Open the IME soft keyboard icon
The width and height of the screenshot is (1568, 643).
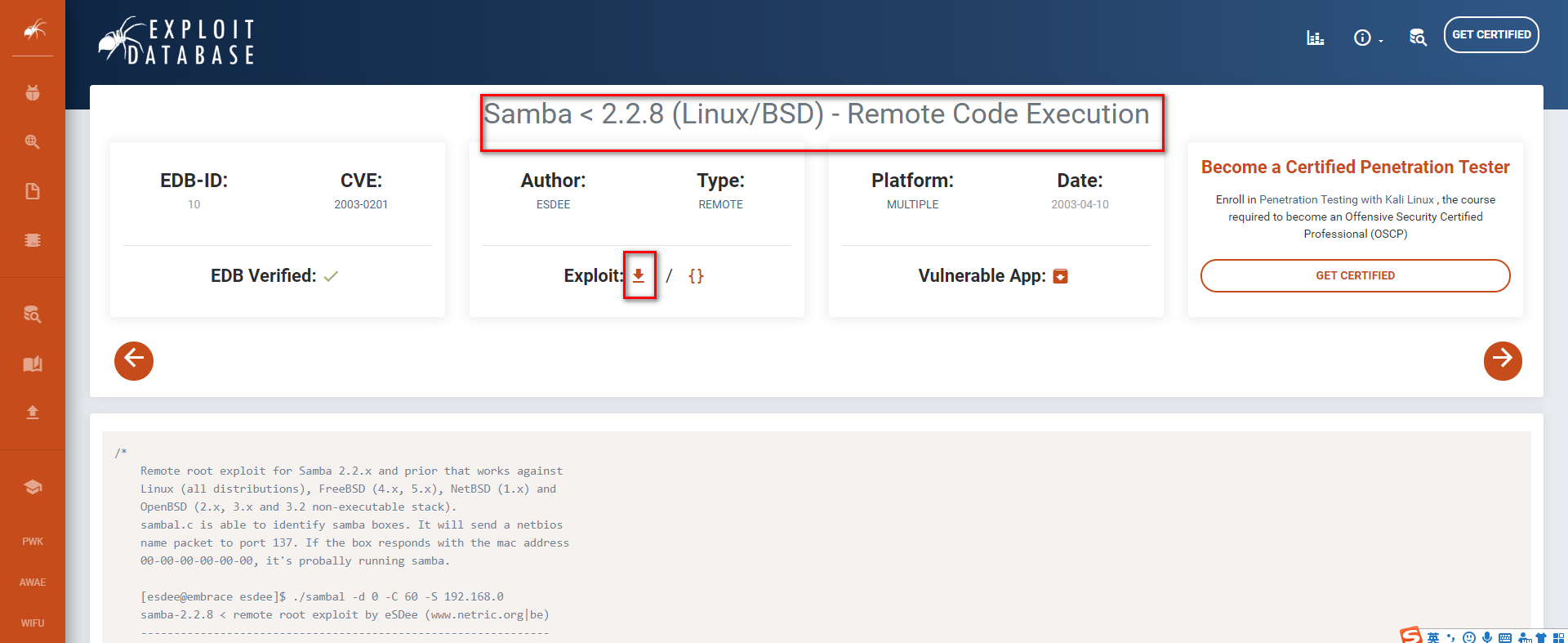1505,638
